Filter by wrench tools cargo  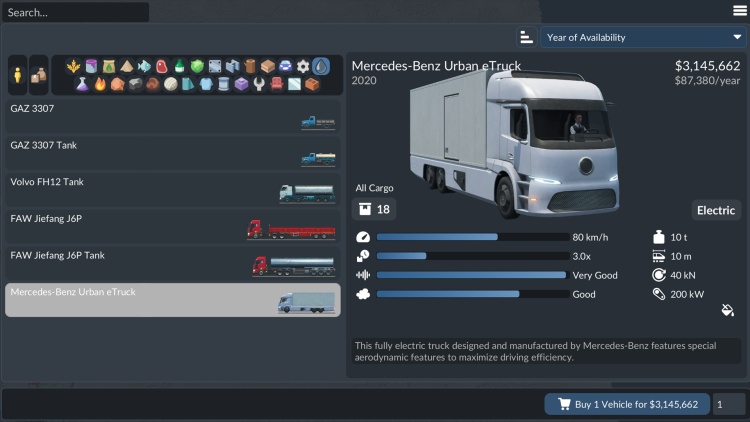[x=259, y=84]
